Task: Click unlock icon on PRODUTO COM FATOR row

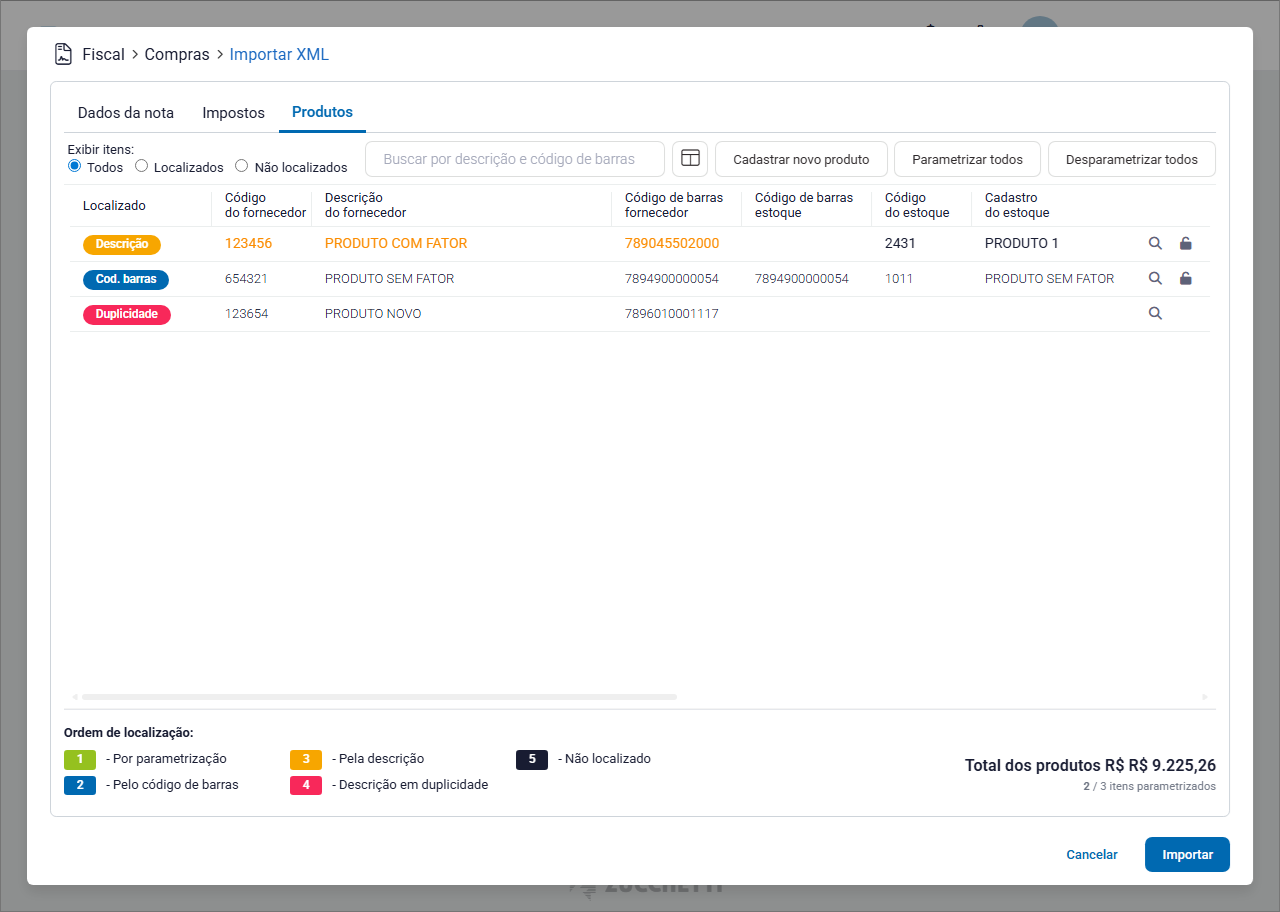Action: coord(1185,243)
